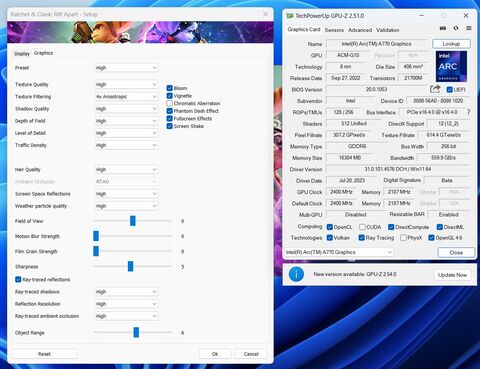Click the Lookup button
Image resolution: width=480 pixels, height=369 pixels.
point(451,44)
